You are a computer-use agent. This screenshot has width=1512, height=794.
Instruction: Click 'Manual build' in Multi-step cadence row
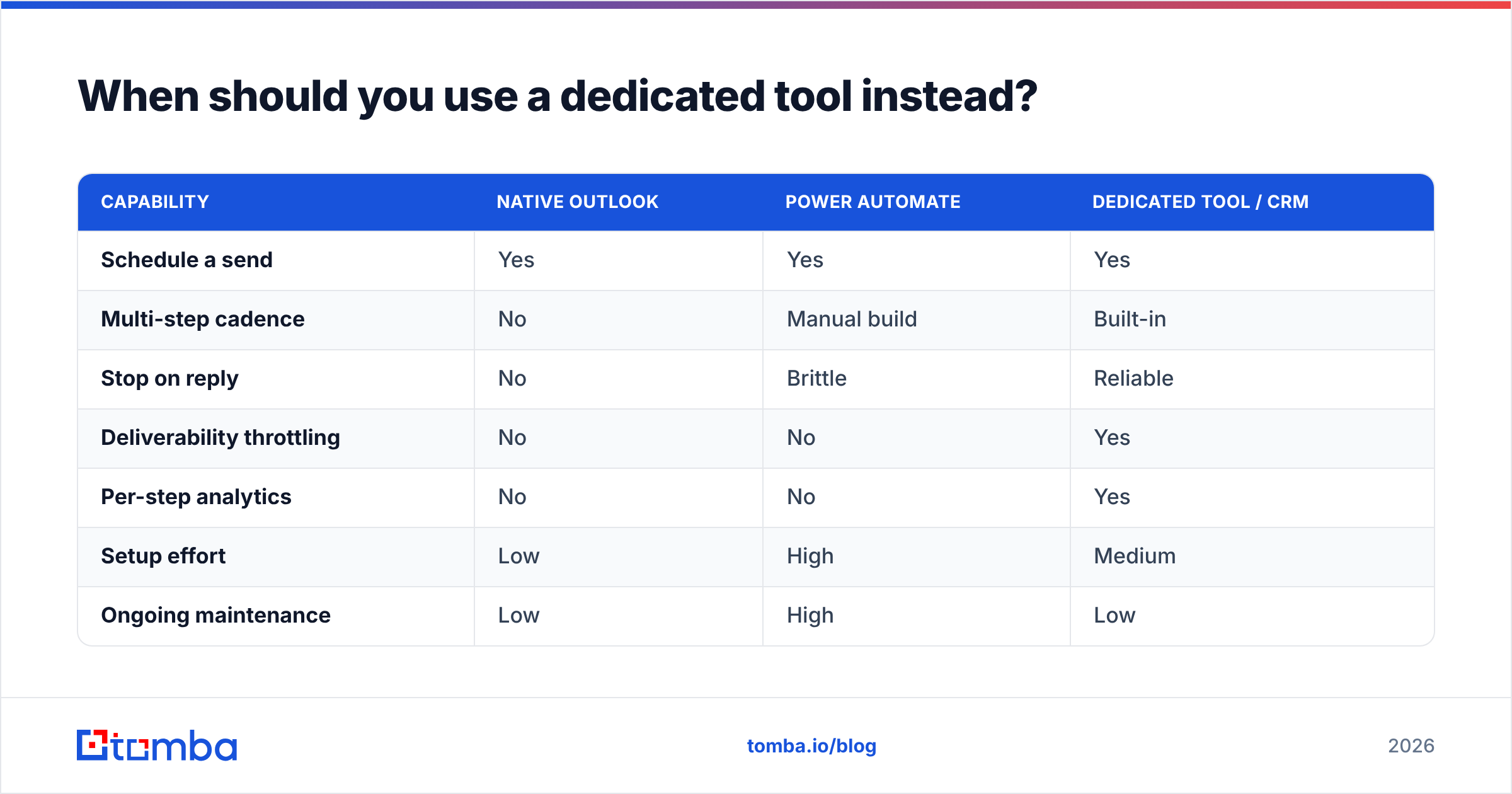coord(852,319)
